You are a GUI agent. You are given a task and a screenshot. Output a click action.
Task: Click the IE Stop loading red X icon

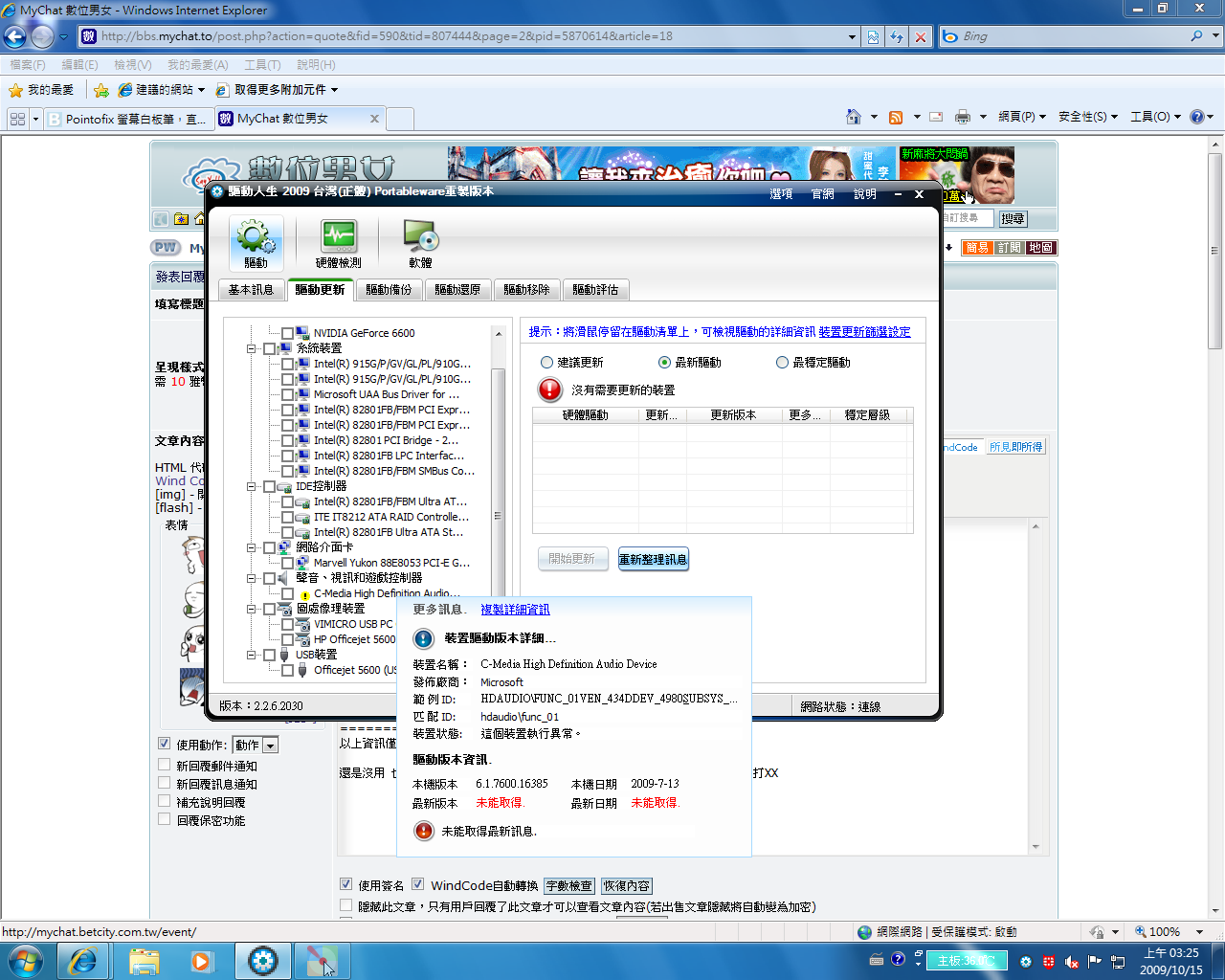[x=920, y=36]
